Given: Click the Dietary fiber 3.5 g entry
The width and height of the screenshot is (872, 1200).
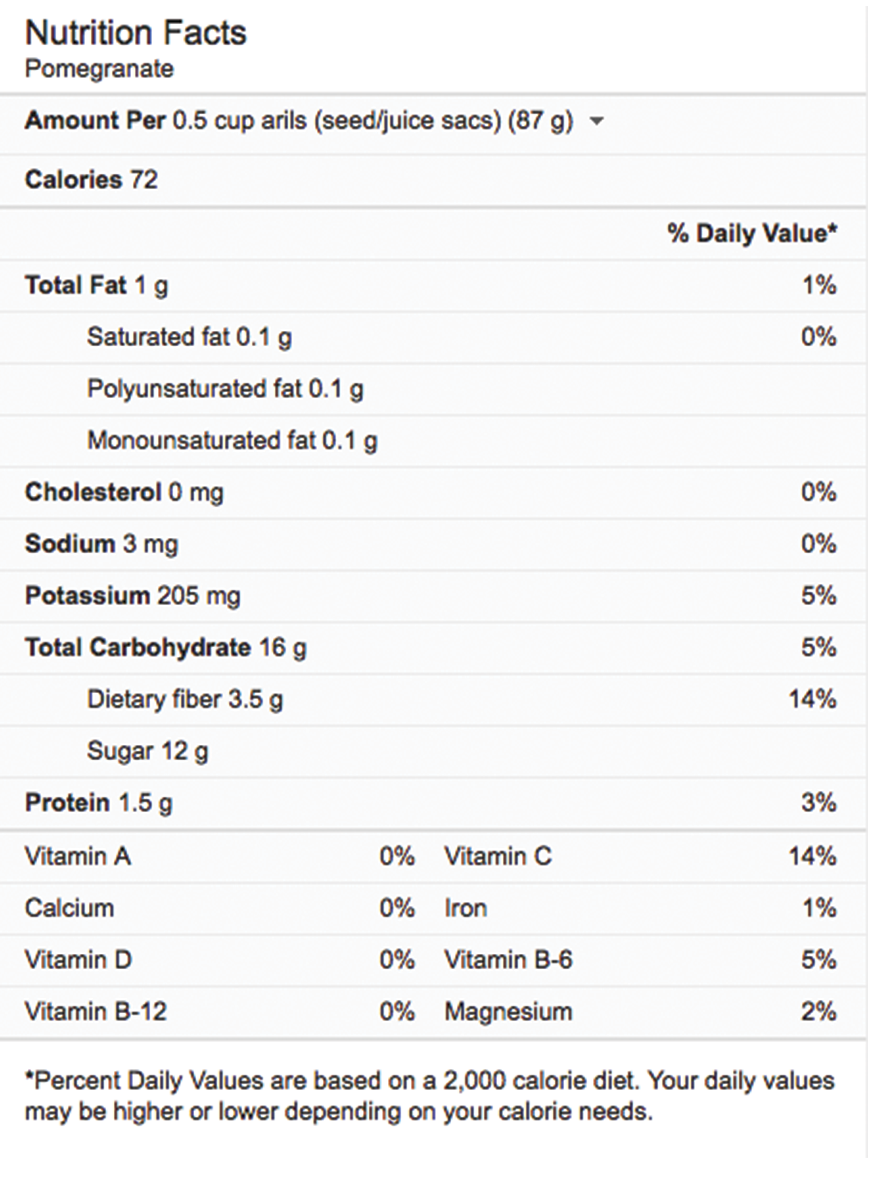Looking at the screenshot, I should [x=185, y=700].
